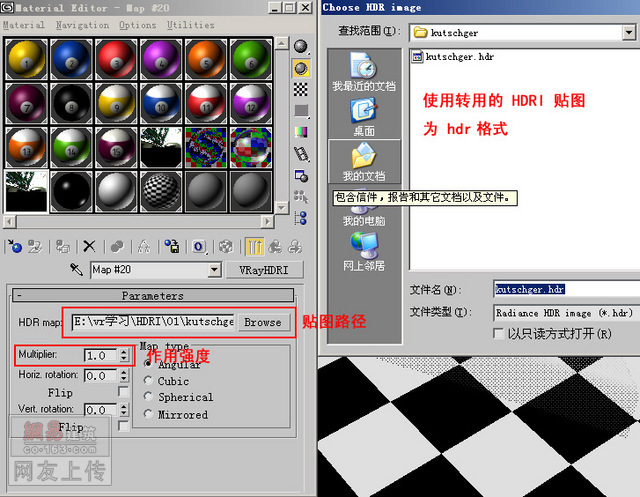Click the Go Forward to Sibling icon

tap(295, 246)
